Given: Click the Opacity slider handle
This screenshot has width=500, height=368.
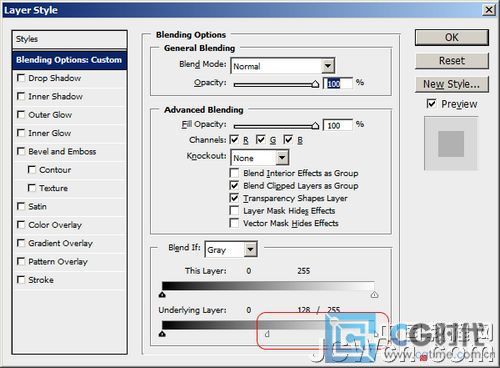Looking at the screenshot, I should (315, 84).
